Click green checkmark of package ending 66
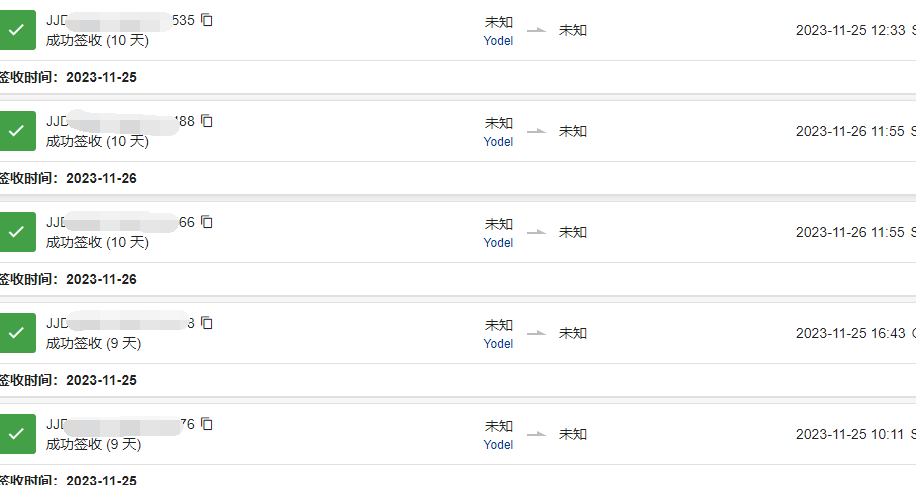This screenshot has width=916, height=485. click(16, 232)
